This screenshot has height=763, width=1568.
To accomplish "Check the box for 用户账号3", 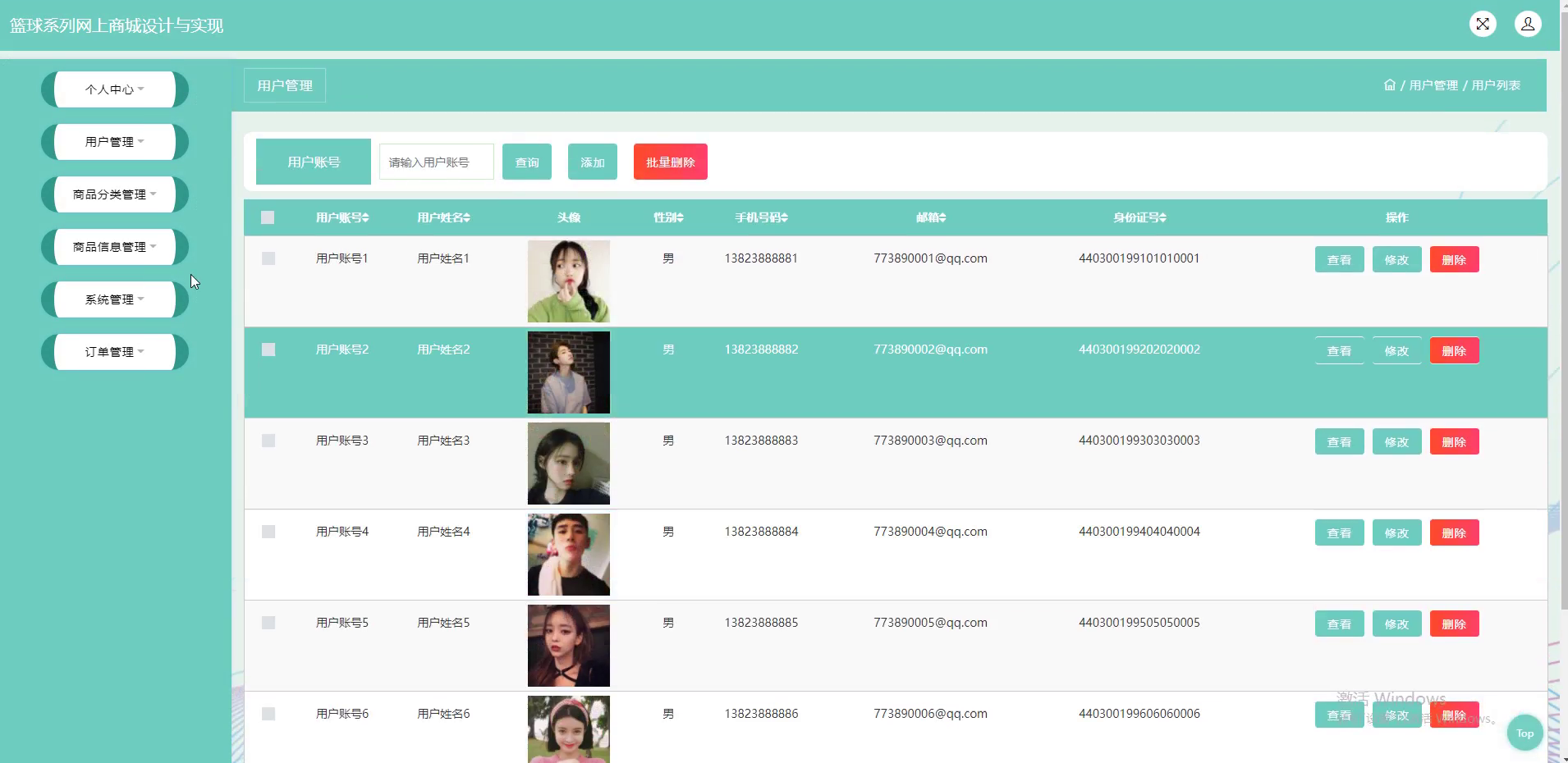I will click(268, 441).
